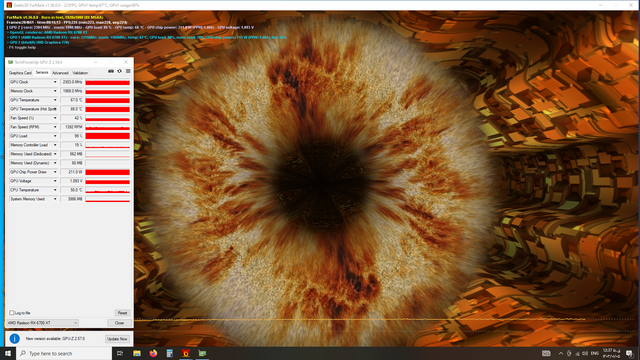Click the 211.0 W power draw value
Screen dimensions: 640x360
(72, 172)
